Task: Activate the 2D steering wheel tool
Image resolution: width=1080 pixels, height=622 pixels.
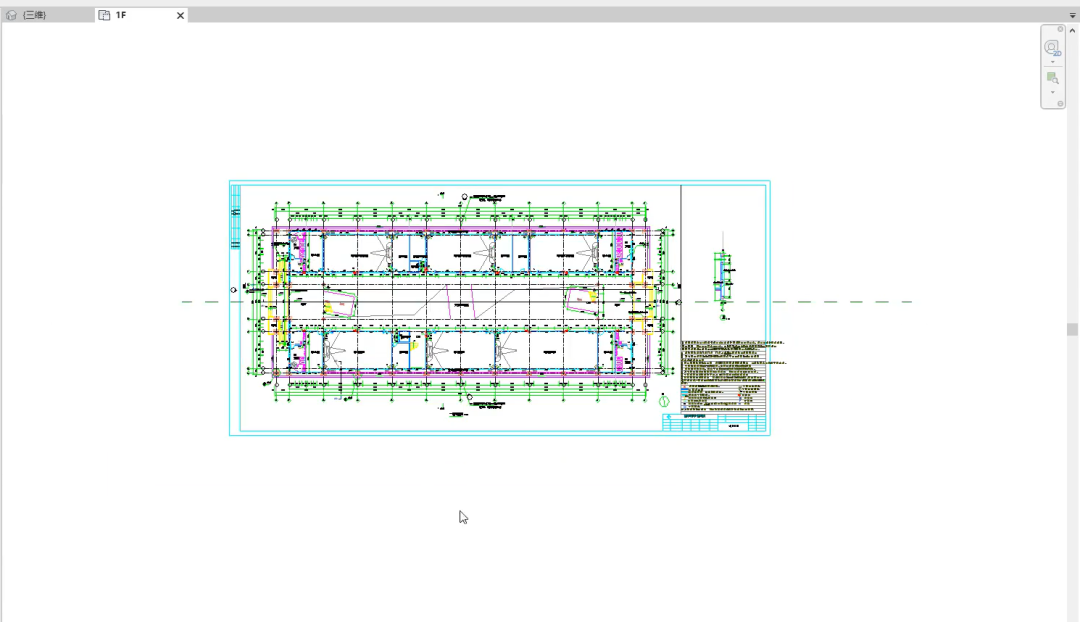Action: point(1052,48)
